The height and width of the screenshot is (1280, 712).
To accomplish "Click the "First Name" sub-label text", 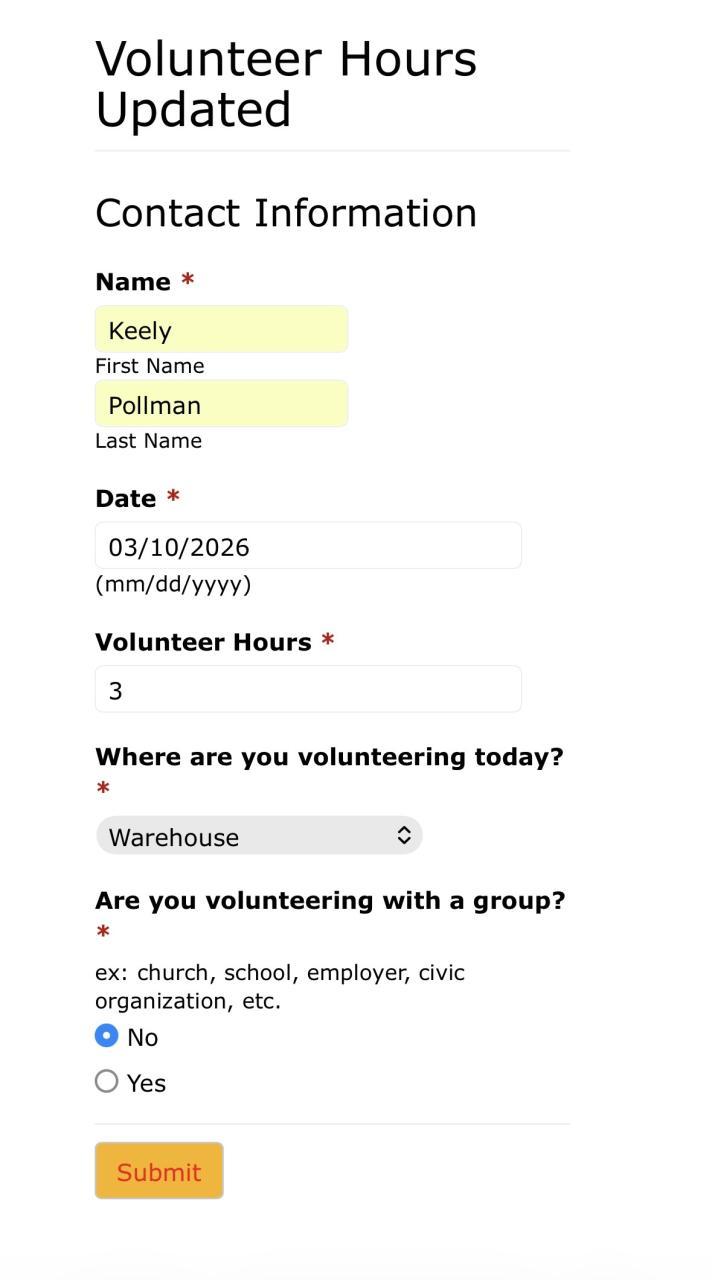I will [x=150, y=366].
